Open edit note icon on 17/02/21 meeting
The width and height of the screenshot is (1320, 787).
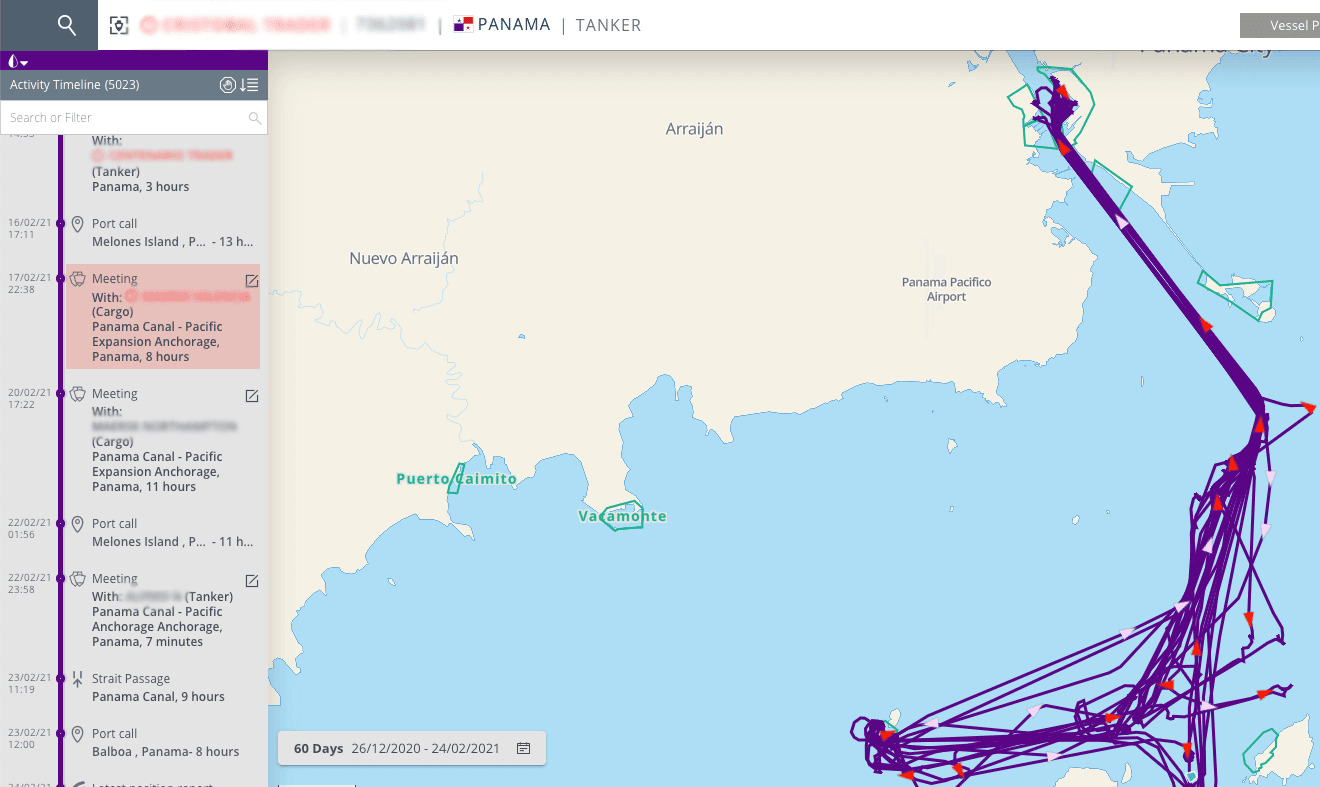252,281
